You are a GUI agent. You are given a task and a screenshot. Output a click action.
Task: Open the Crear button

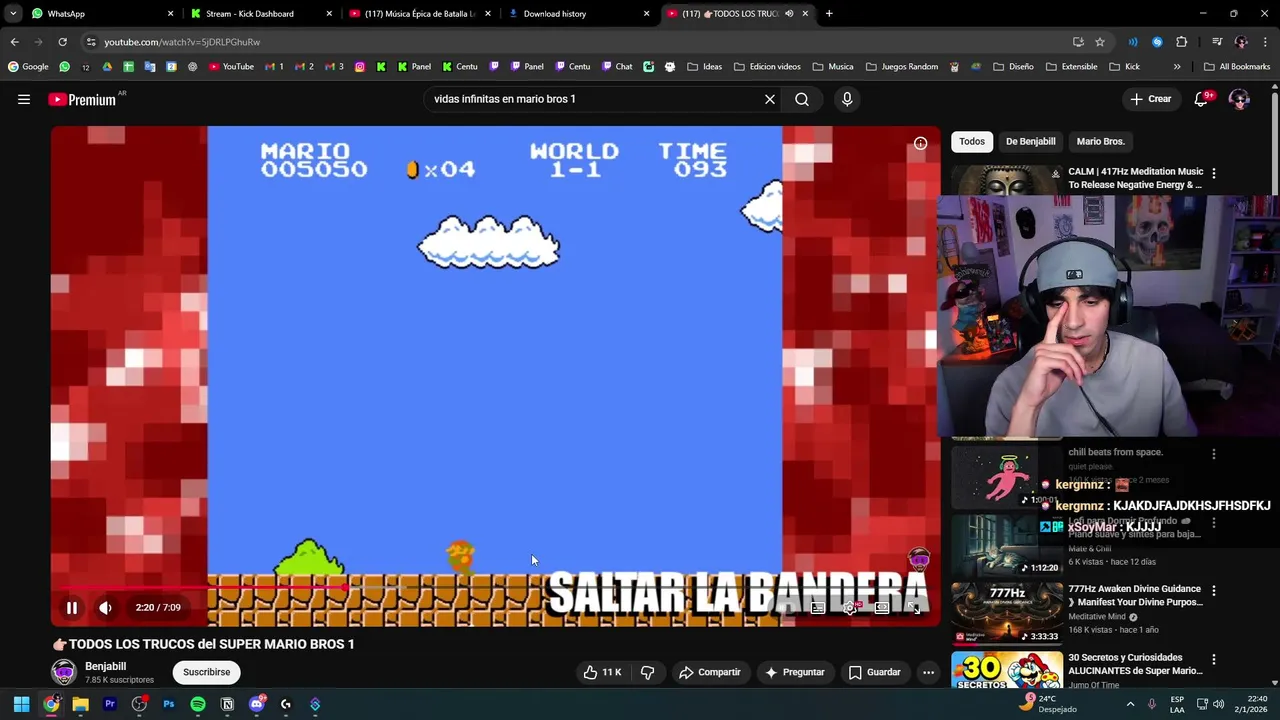[x=1150, y=99]
